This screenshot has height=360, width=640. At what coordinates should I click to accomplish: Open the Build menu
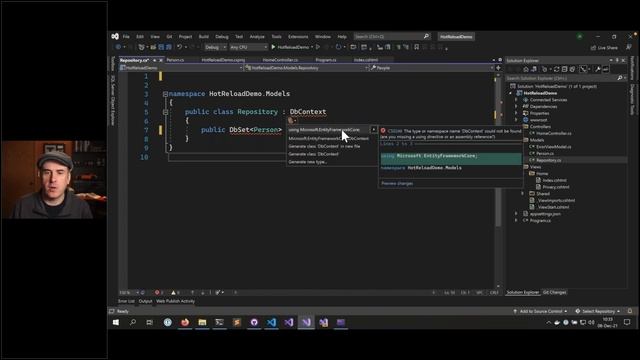pyautogui.click(x=204, y=37)
